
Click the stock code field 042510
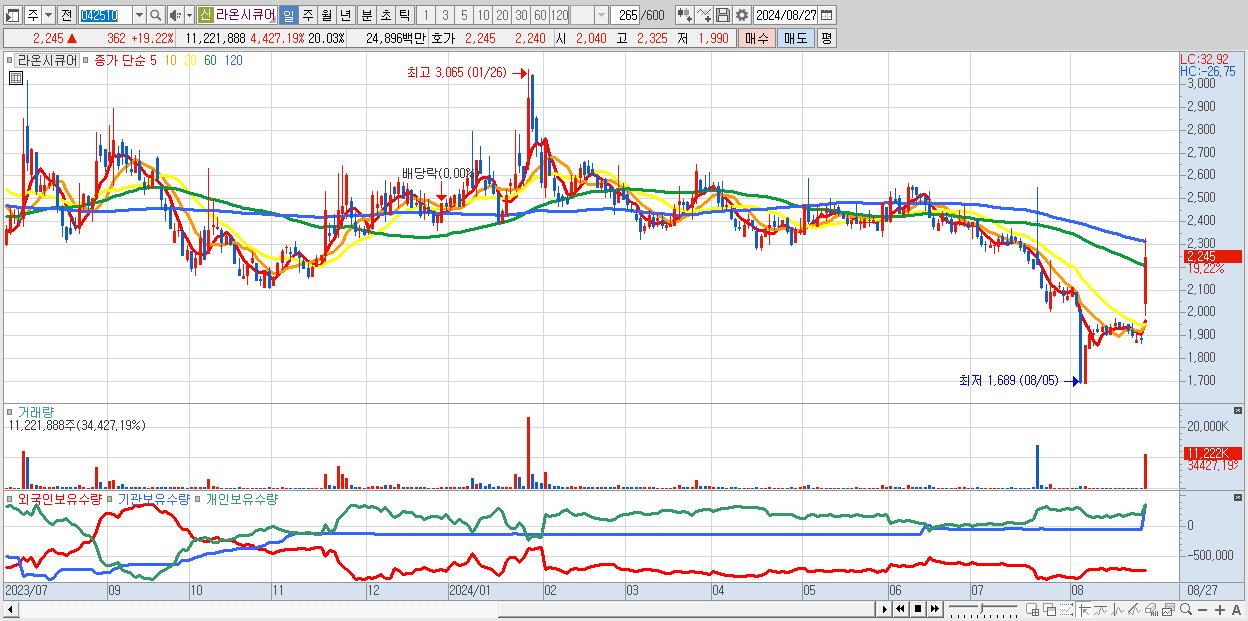tap(105, 15)
